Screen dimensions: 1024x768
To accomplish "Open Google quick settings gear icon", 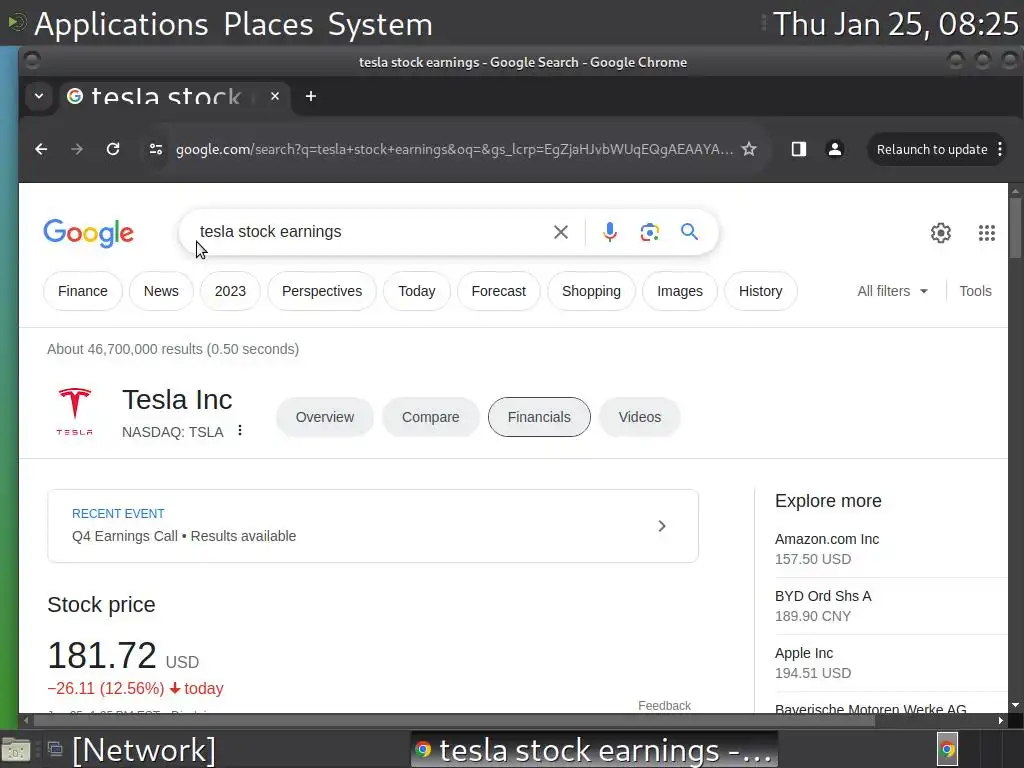I will pyautogui.click(x=940, y=232).
